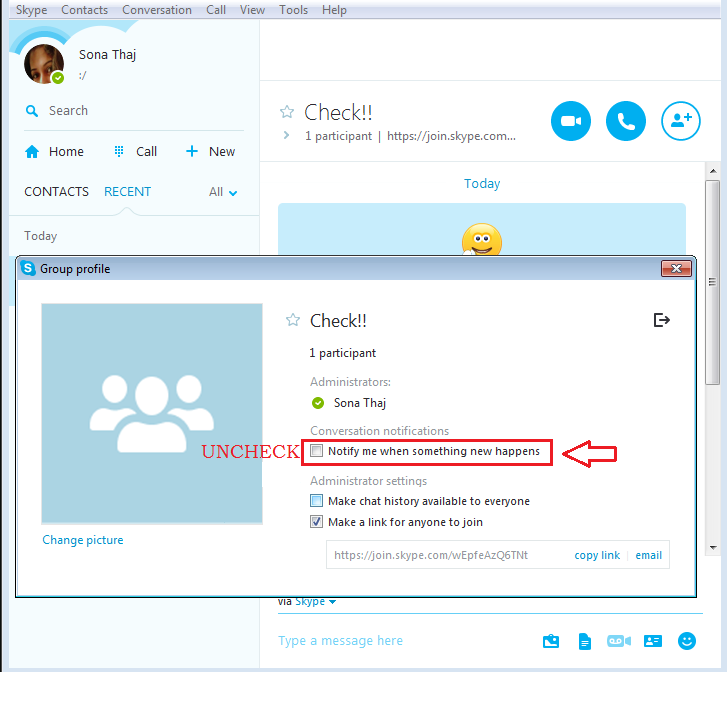Click the chat scrollbar down arrow

713,547
